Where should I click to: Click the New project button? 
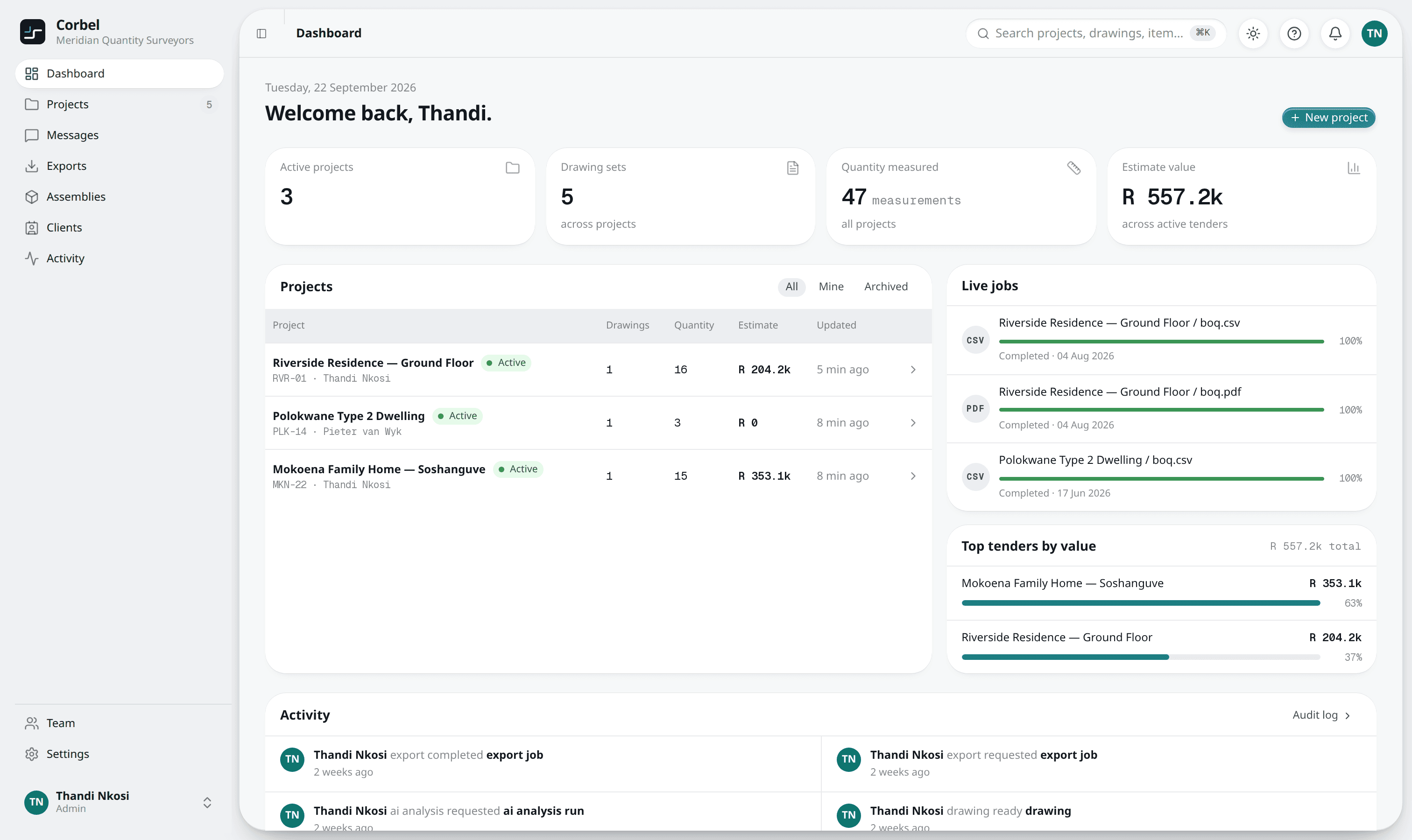coord(1329,118)
